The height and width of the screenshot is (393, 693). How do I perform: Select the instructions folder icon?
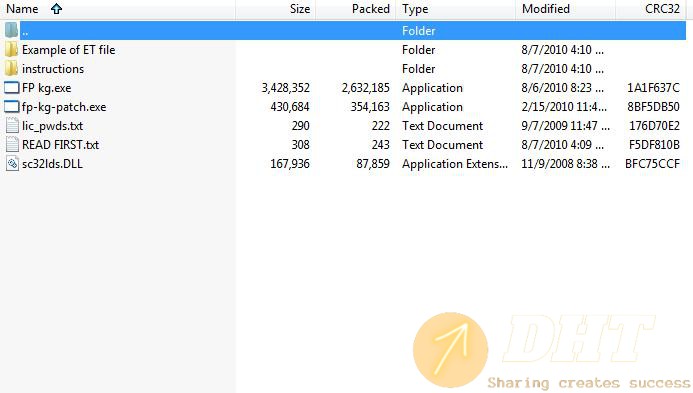point(11,69)
